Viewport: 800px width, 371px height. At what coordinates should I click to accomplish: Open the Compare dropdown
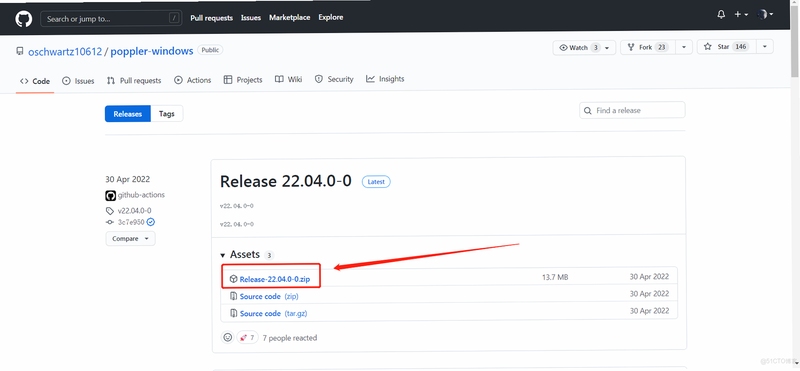point(130,238)
